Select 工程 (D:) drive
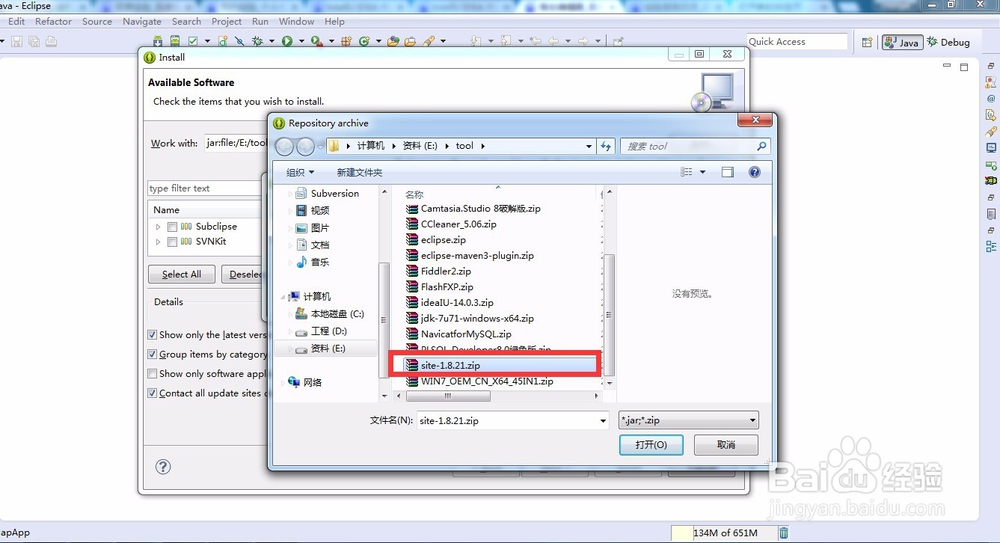The height and width of the screenshot is (543, 1000). pos(321,331)
